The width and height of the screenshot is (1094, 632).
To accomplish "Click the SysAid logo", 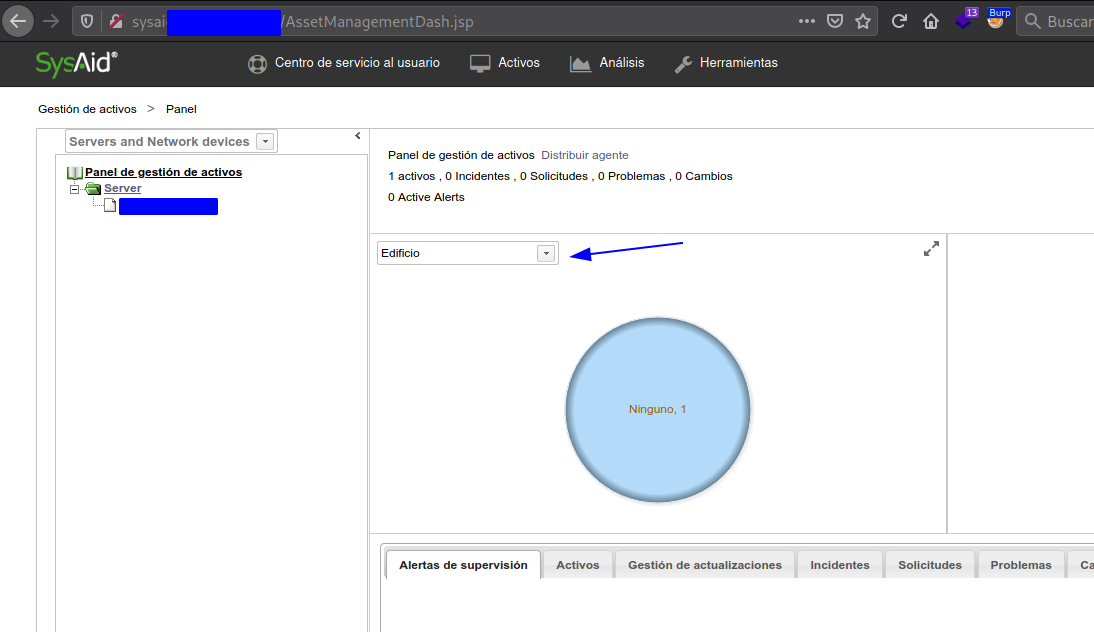I will coord(76,63).
